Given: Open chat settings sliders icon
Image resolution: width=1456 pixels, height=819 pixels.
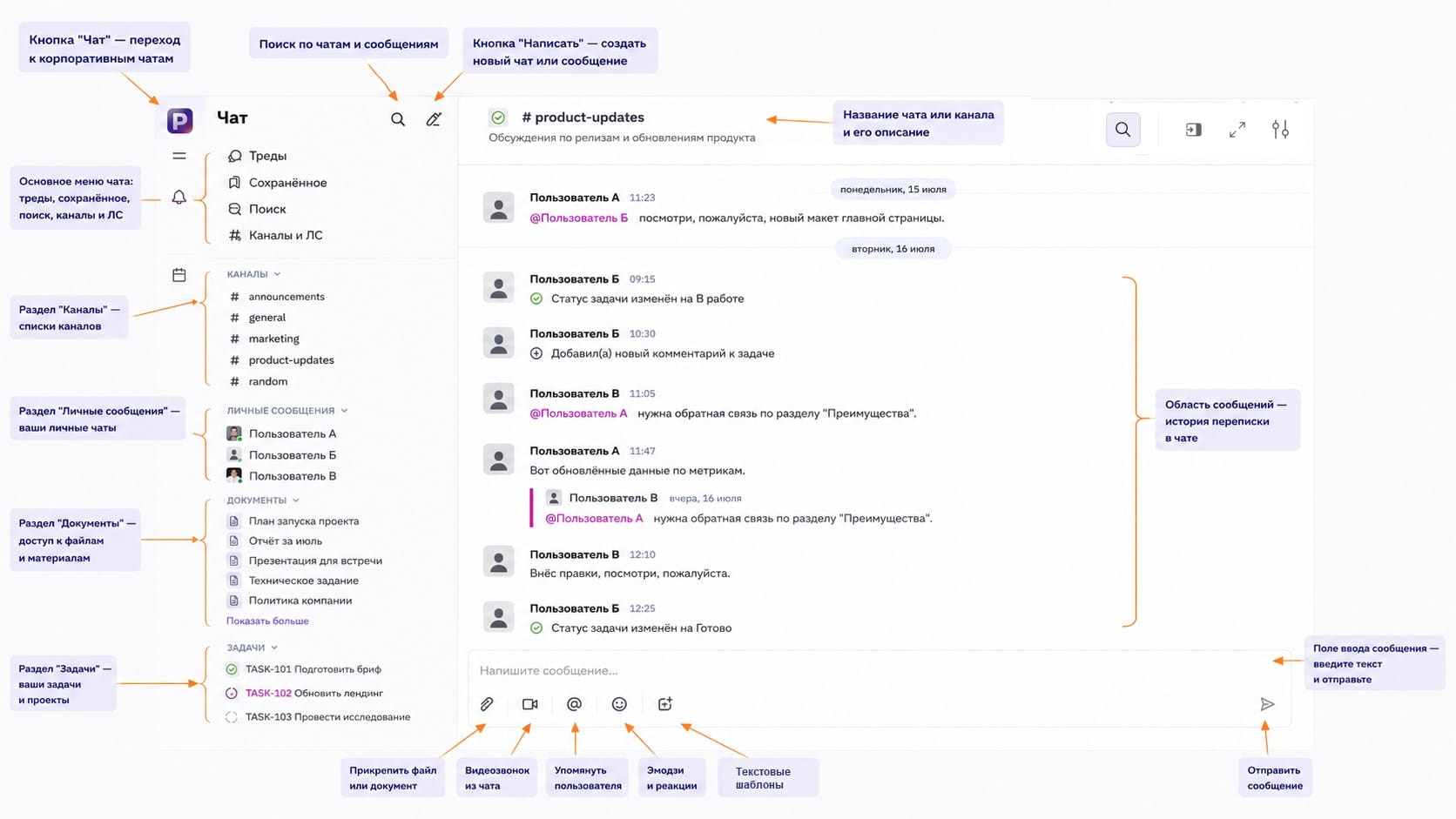Looking at the screenshot, I should (x=1280, y=130).
